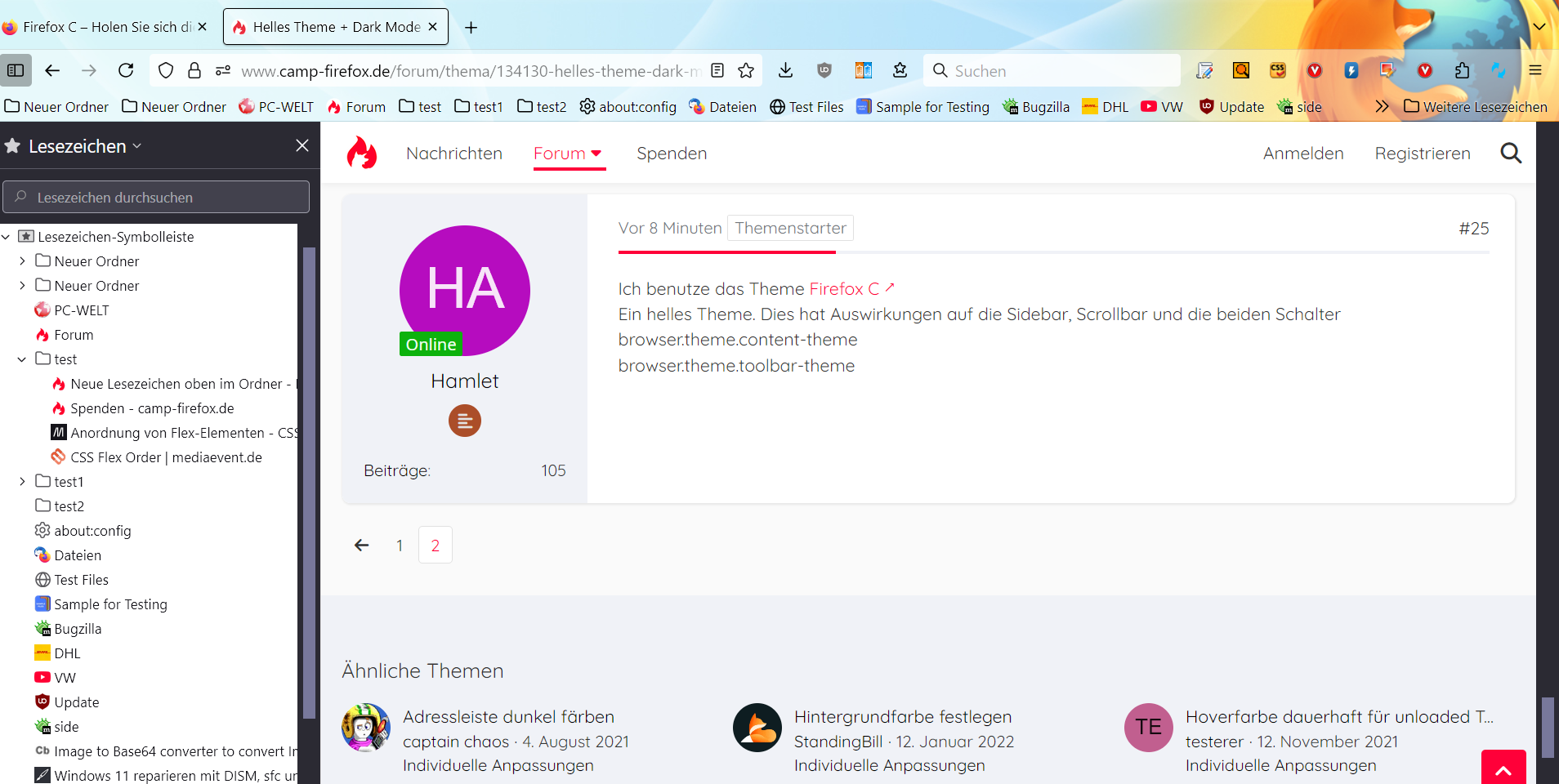The height and width of the screenshot is (784, 1559).
Task: Click the forum search magnifier icon
Action: tap(1511, 154)
